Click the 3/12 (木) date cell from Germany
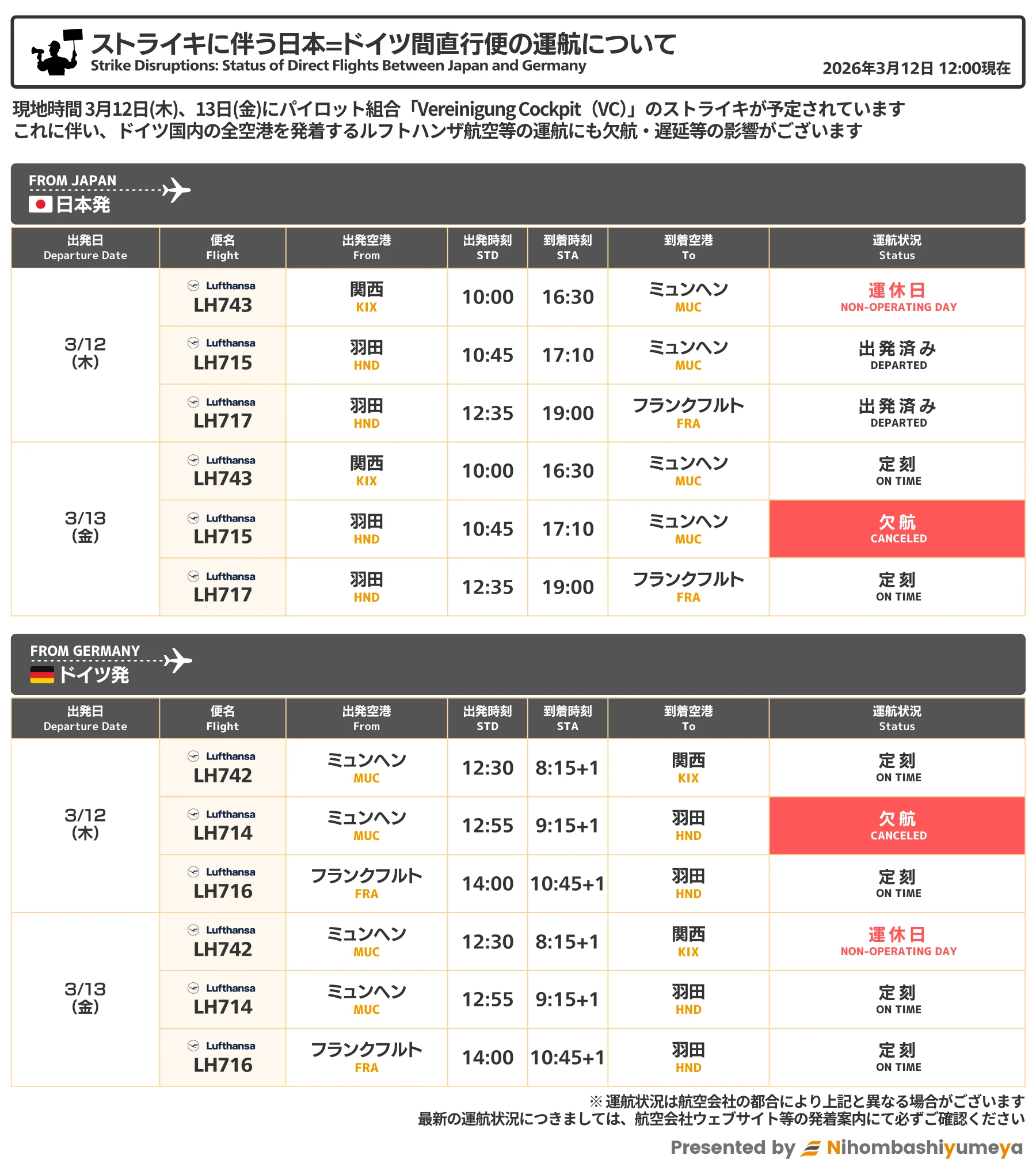The image size is (1036, 1163). [x=85, y=823]
